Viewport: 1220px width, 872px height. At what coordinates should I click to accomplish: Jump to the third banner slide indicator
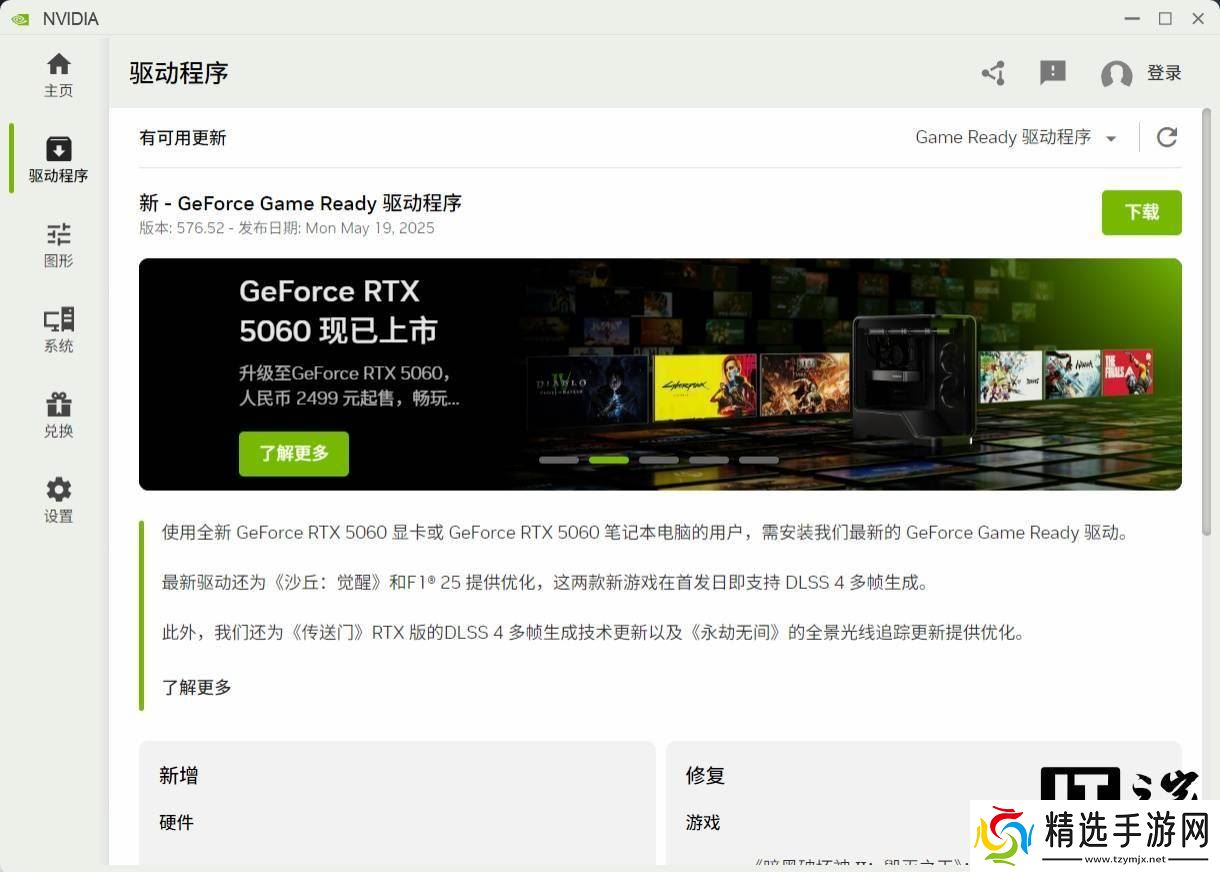coord(659,460)
